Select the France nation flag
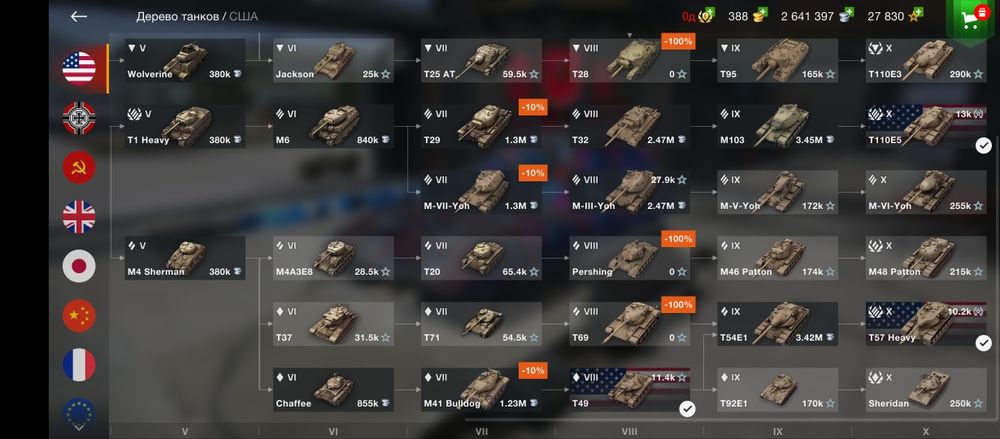The image size is (1000, 439). coord(79,365)
